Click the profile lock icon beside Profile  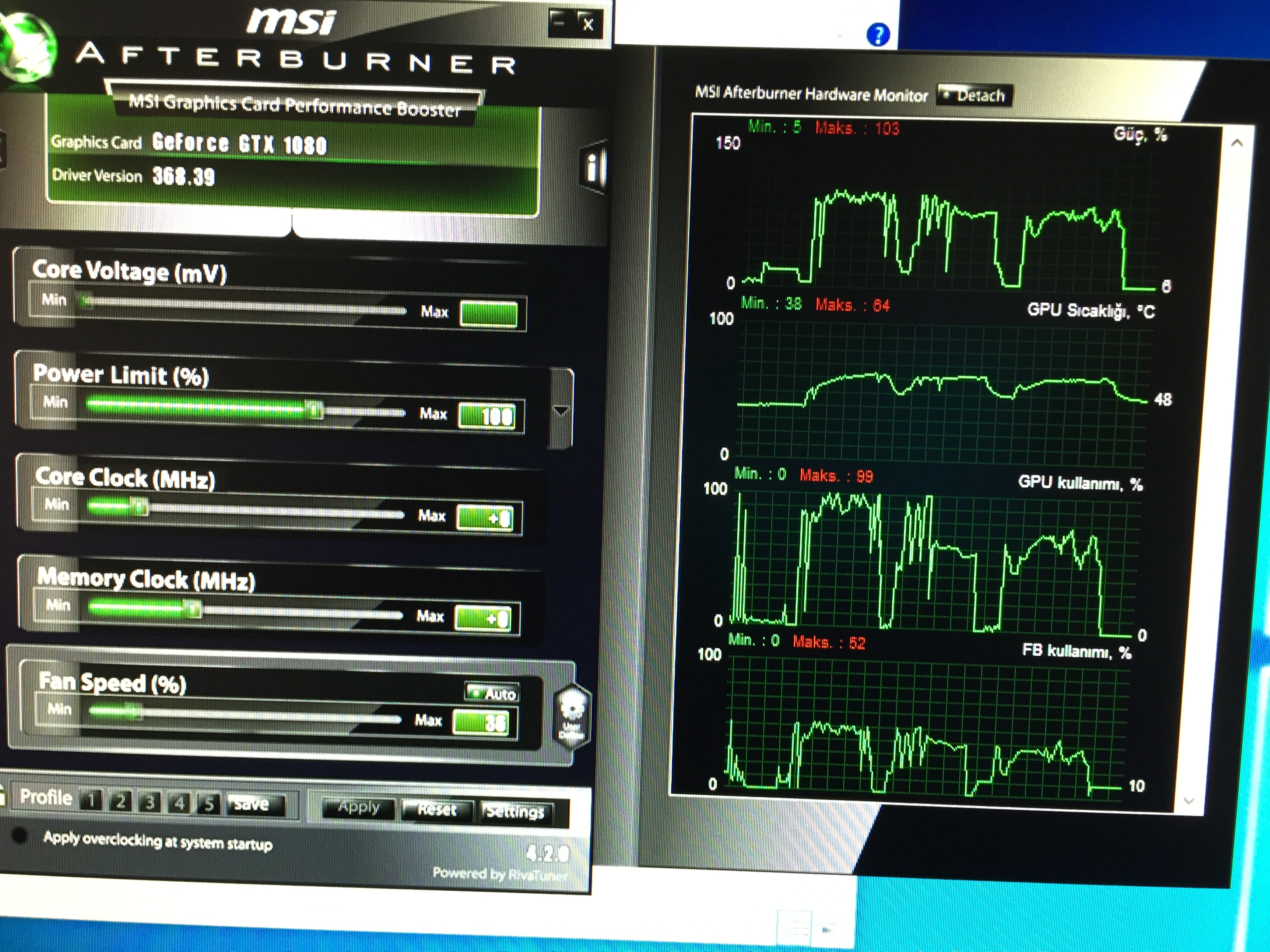tap(3, 796)
